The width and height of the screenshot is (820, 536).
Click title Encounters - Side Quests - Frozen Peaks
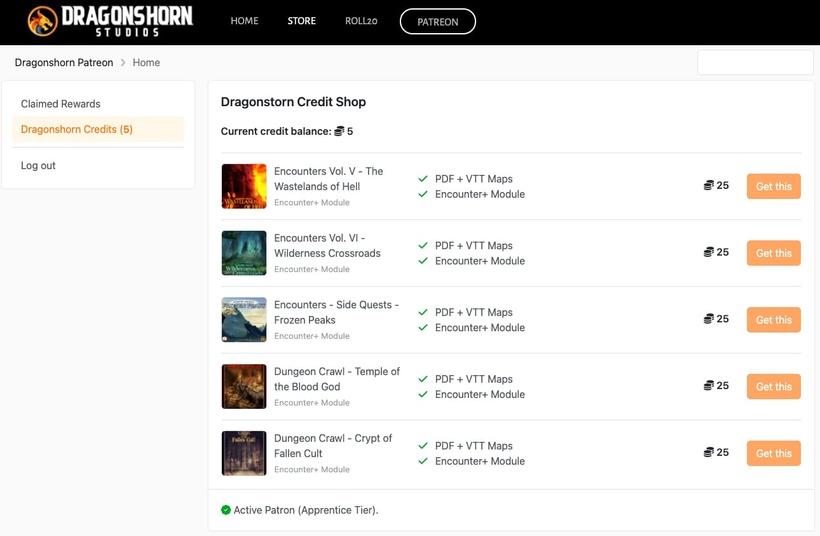tap(336, 312)
